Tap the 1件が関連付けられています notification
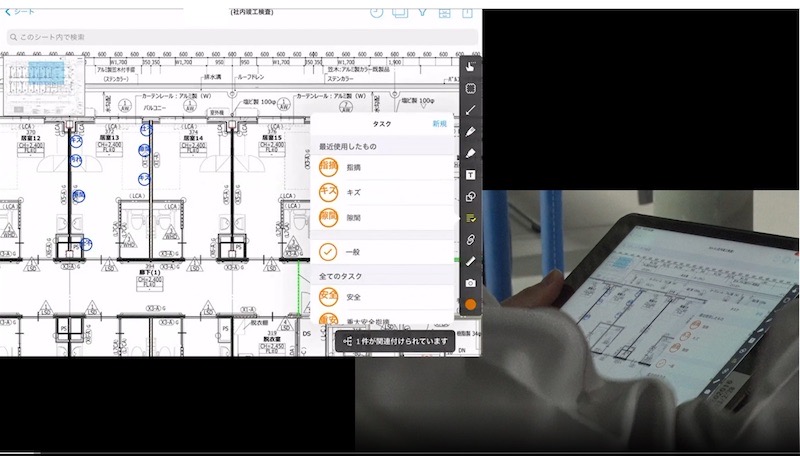This screenshot has width=800, height=456. [x=395, y=341]
